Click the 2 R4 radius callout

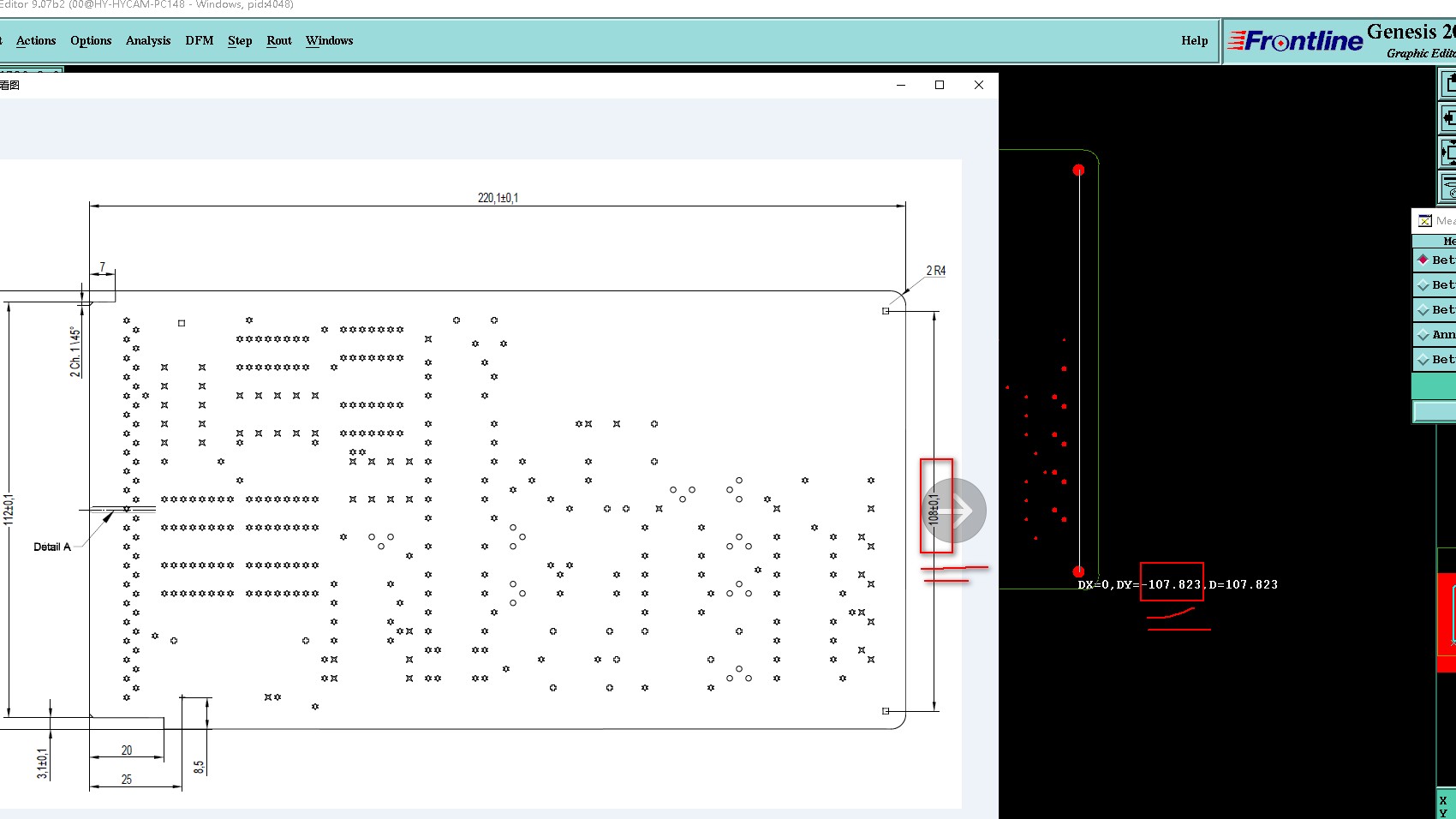[936, 271]
